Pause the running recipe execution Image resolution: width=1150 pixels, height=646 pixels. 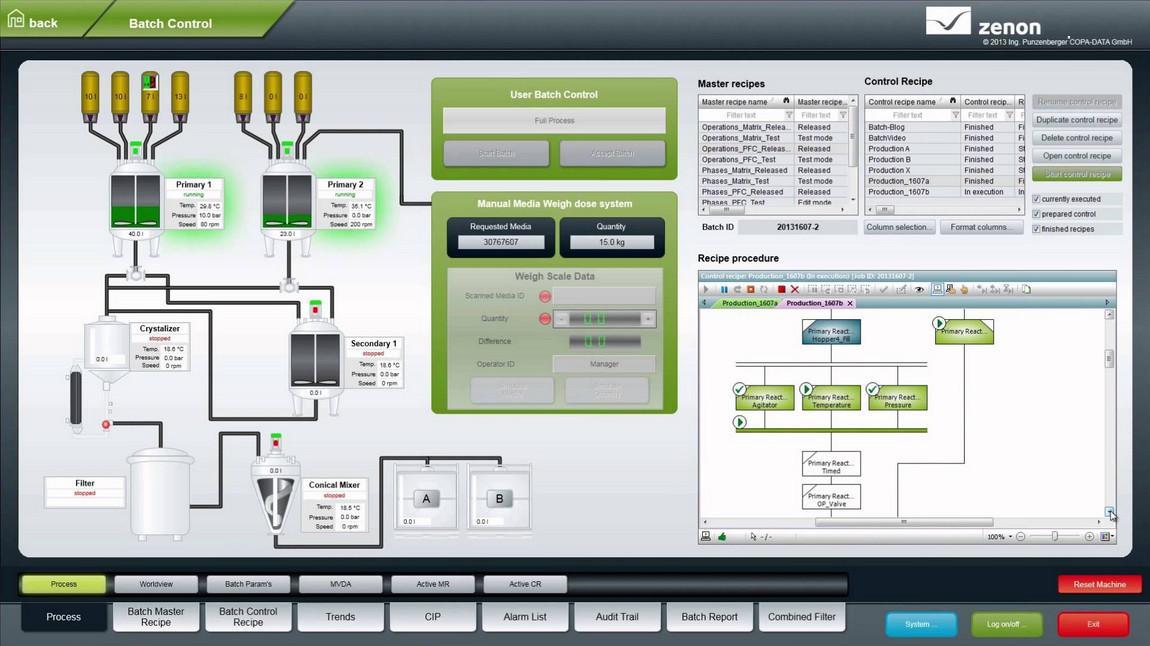(723, 289)
